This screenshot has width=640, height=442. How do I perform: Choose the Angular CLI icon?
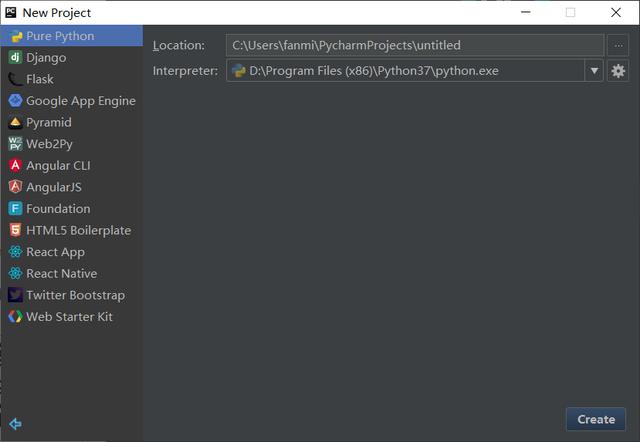(15, 165)
